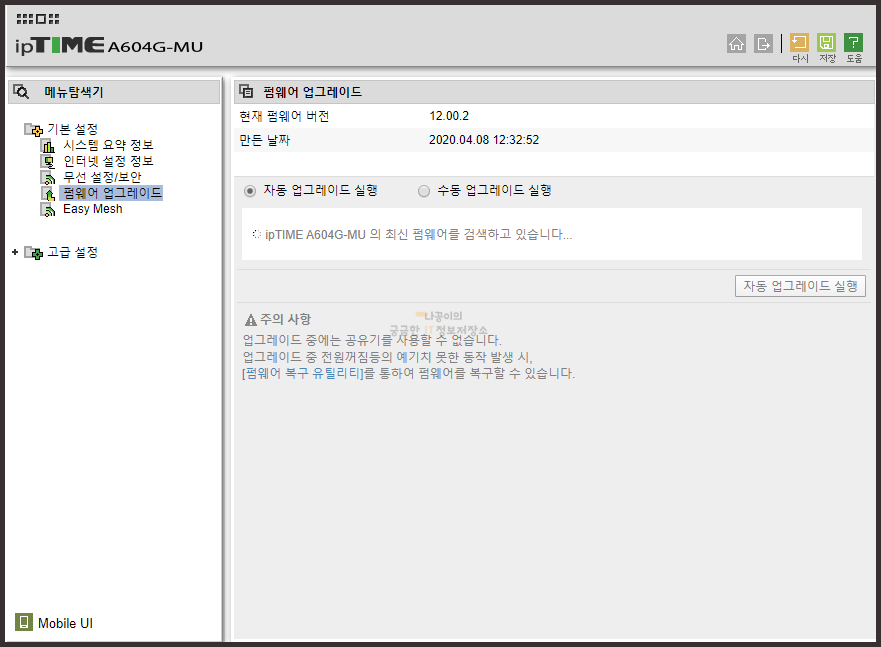Open 시스템 요약 정보 menu item
Image resolution: width=881 pixels, height=647 pixels.
coord(108,145)
